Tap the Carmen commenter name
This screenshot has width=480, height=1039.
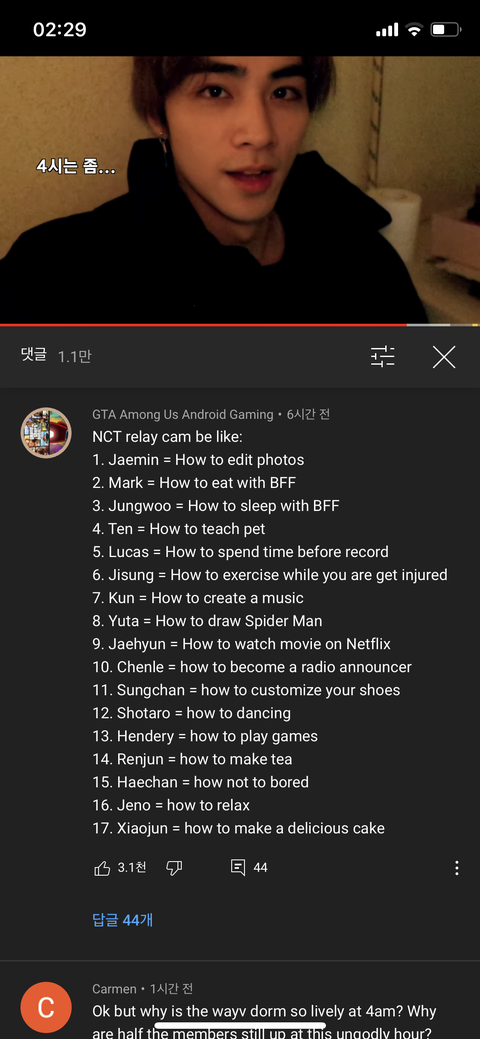tap(115, 989)
